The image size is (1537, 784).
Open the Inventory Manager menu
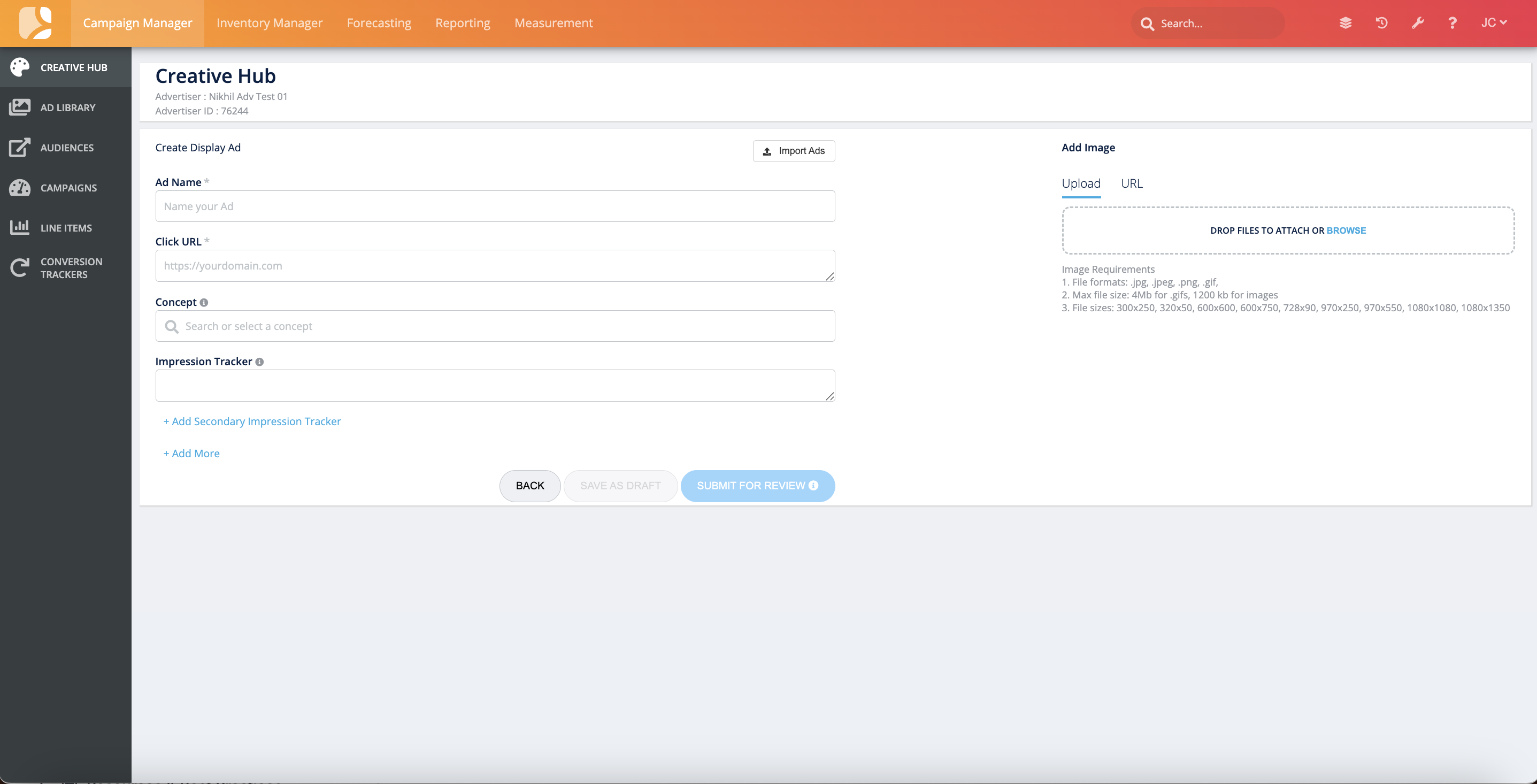(x=269, y=22)
